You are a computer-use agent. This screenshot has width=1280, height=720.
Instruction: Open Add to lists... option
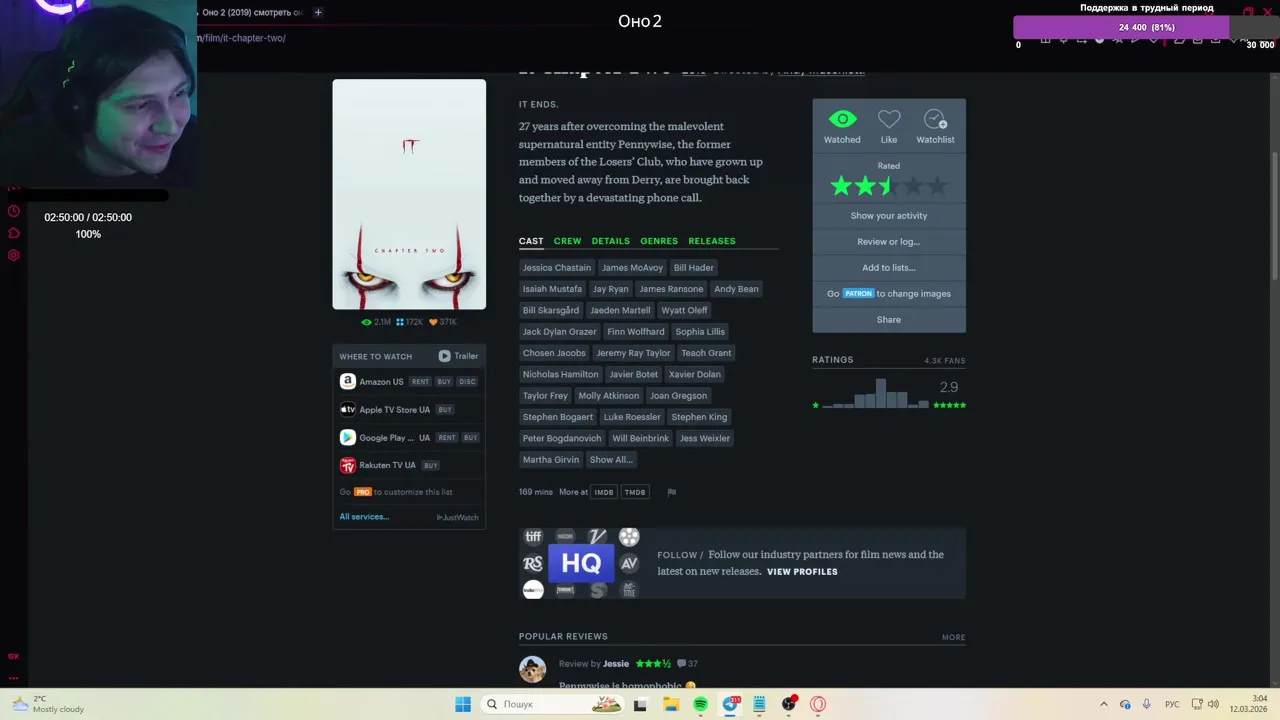889,268
